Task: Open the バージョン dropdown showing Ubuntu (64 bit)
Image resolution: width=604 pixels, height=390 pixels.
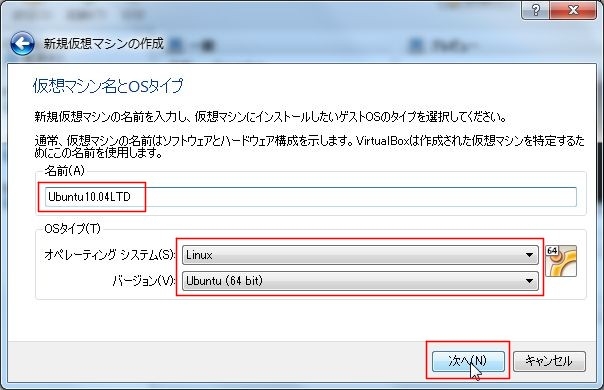Action: (x=360, y=281)
